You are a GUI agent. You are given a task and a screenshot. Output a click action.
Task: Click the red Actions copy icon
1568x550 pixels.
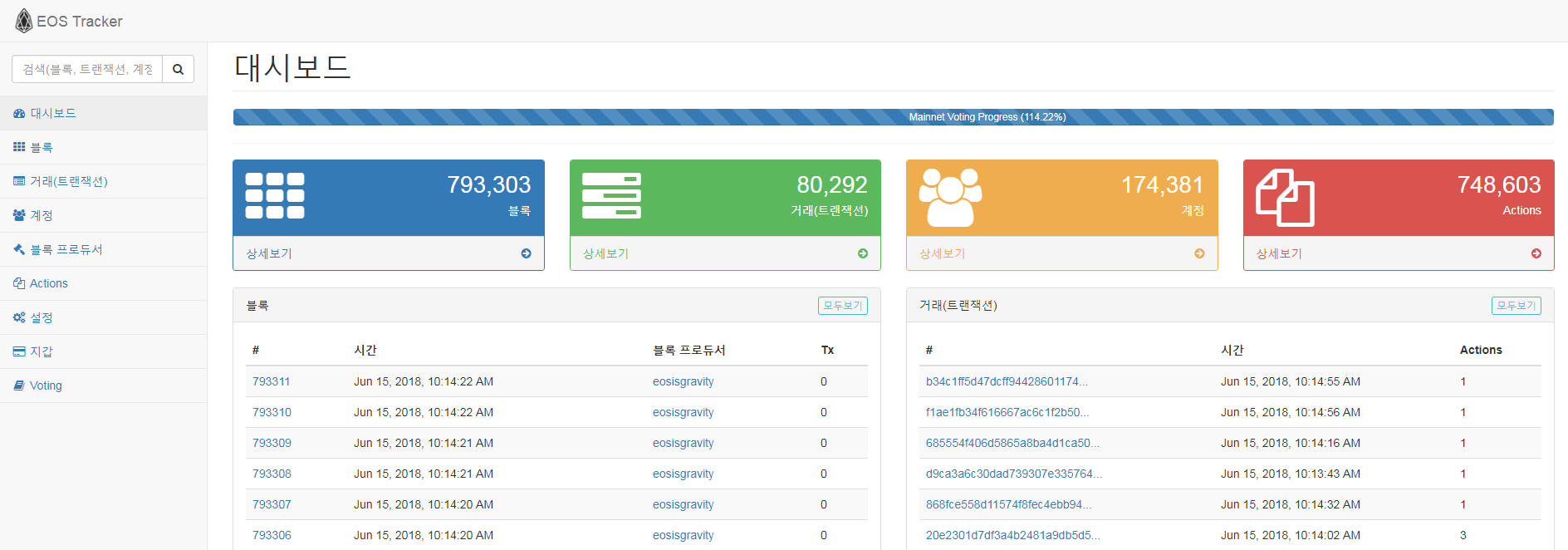pyautogui.click(x=1285, y=198)
